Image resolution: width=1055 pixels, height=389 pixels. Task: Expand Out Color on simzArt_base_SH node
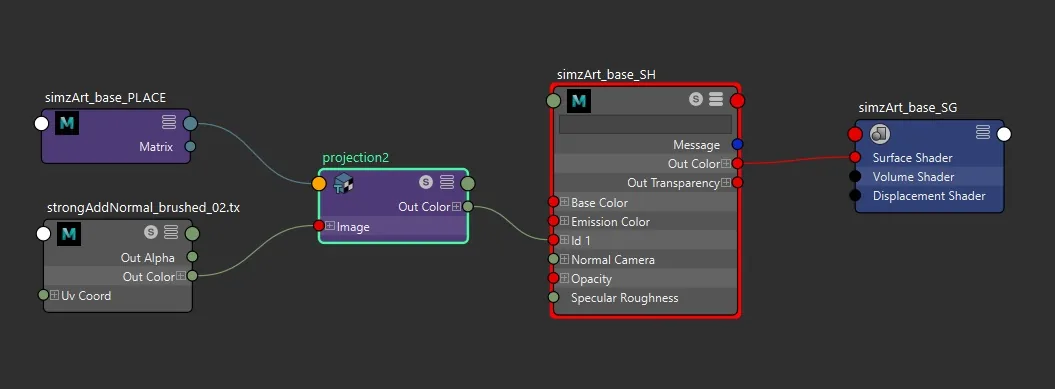click(x=726, y=164)
